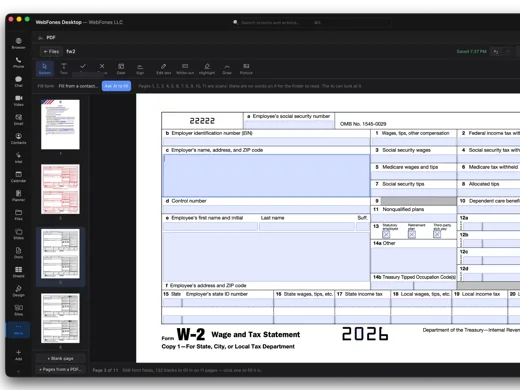Click Wages, tips, other compensation field

tap(414, 141)
